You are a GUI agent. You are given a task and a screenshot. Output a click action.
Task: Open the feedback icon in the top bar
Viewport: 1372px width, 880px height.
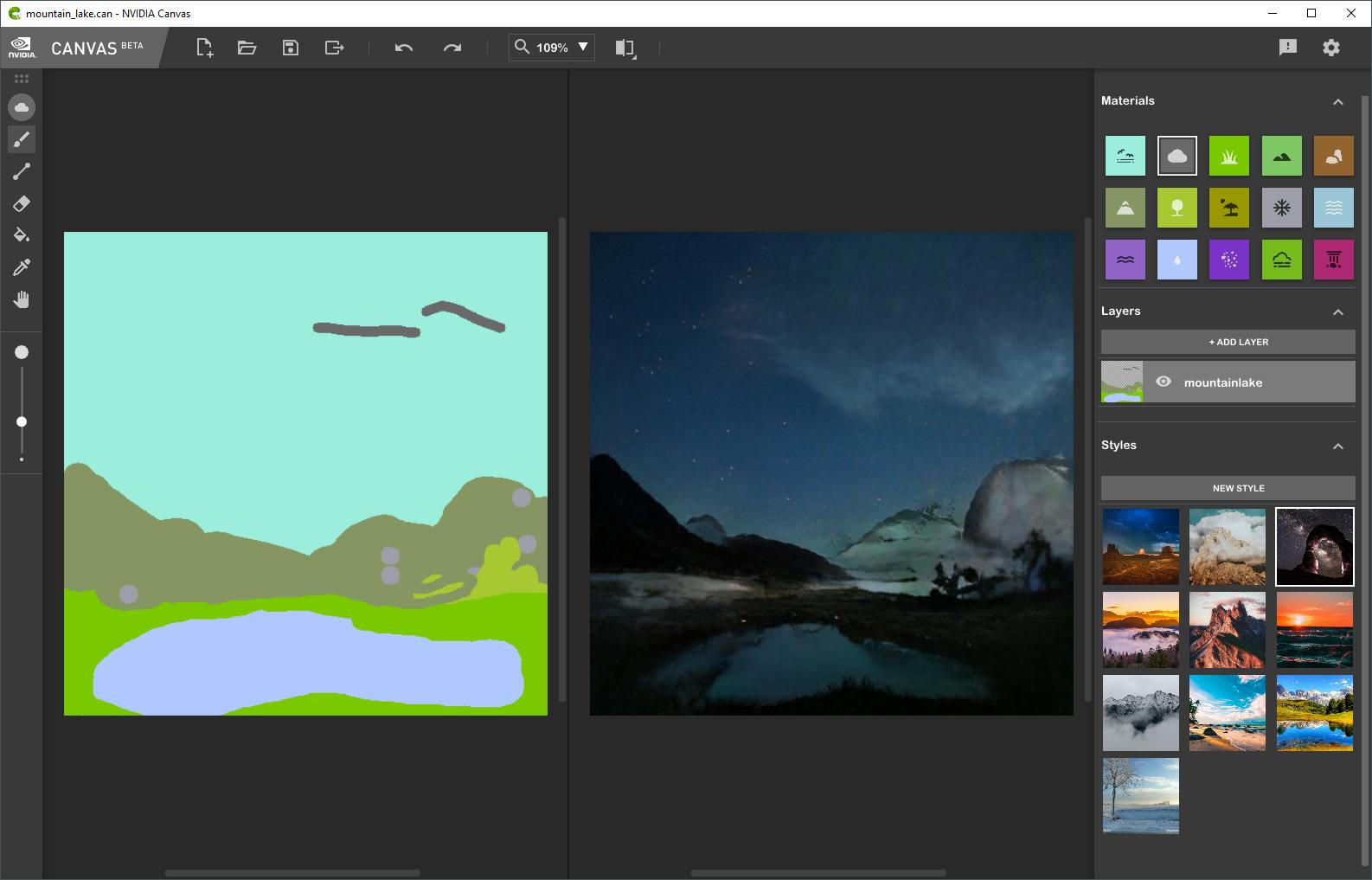(x=1288, y=48)
